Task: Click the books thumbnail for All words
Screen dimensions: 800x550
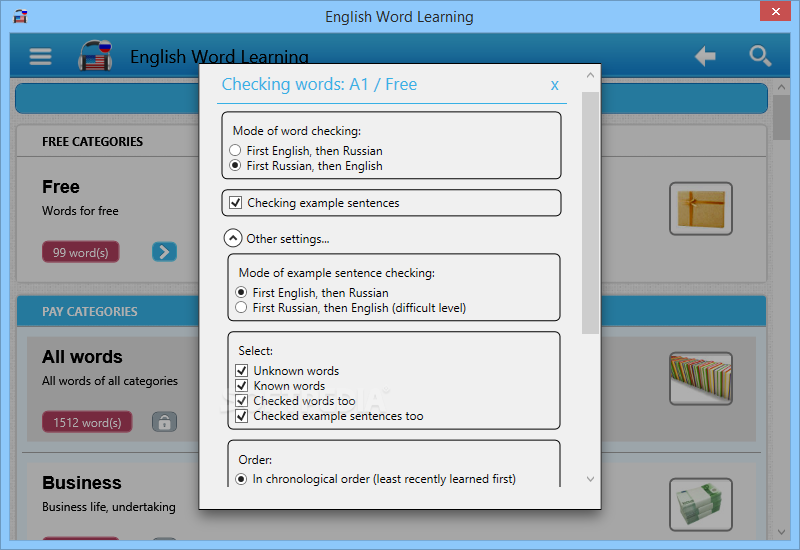Action: tap(701, 379)
